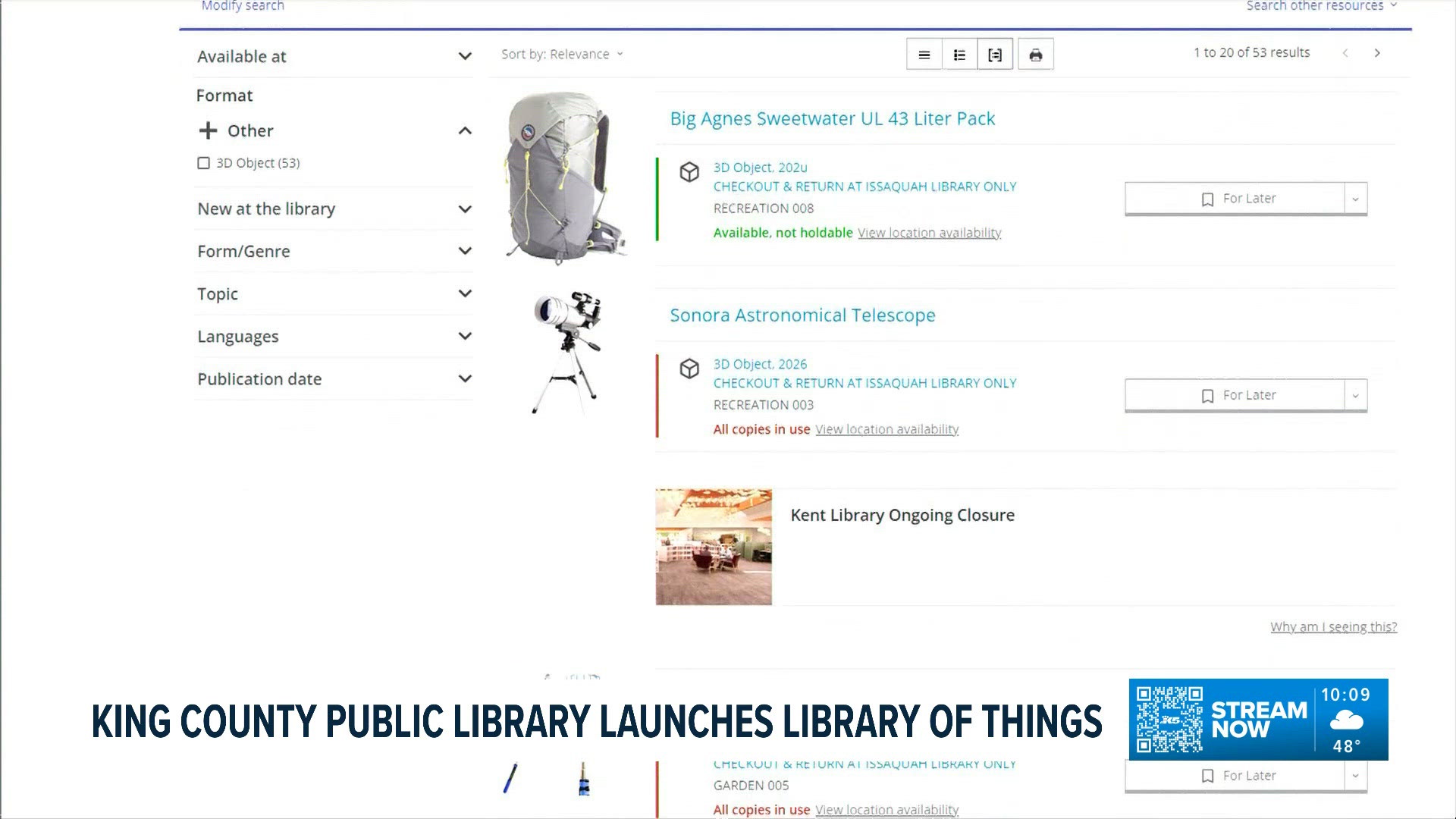This screenshot has width=1456, height=819.
Task: Click the plus icon beside Other format
Action: pos(208,130)
